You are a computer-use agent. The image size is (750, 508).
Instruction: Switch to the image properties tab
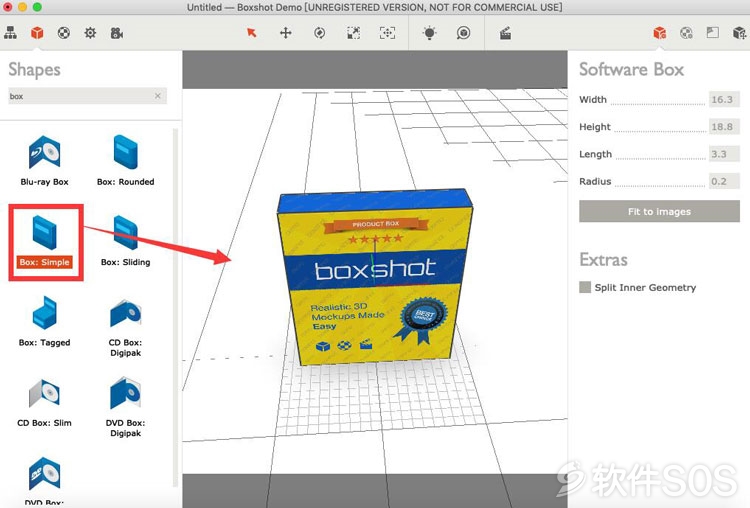coord(713,33)
